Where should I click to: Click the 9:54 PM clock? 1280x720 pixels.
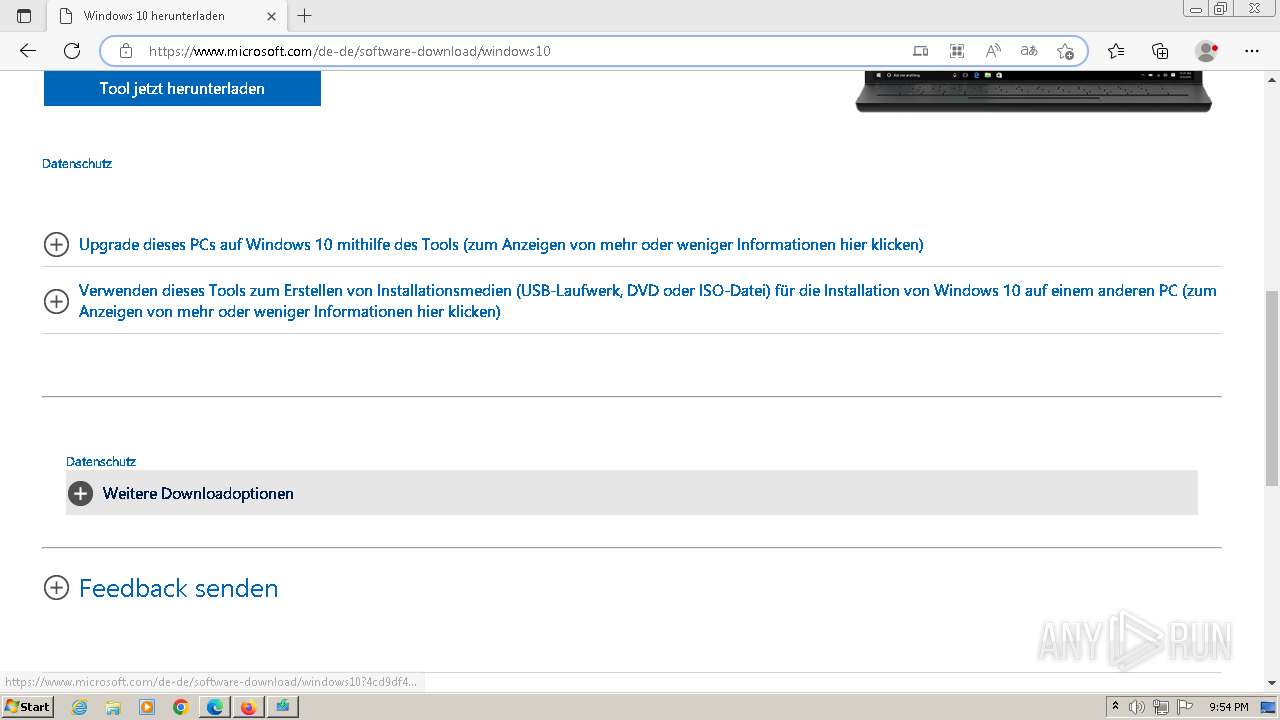(x=1229, y=707)
